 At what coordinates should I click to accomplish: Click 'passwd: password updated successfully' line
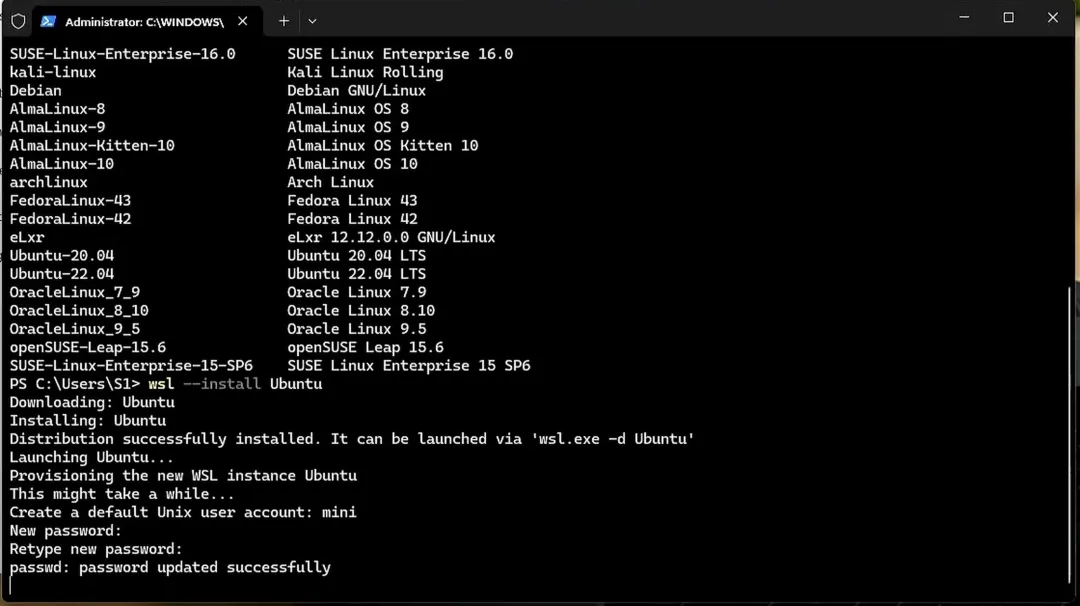pos(170,567)
